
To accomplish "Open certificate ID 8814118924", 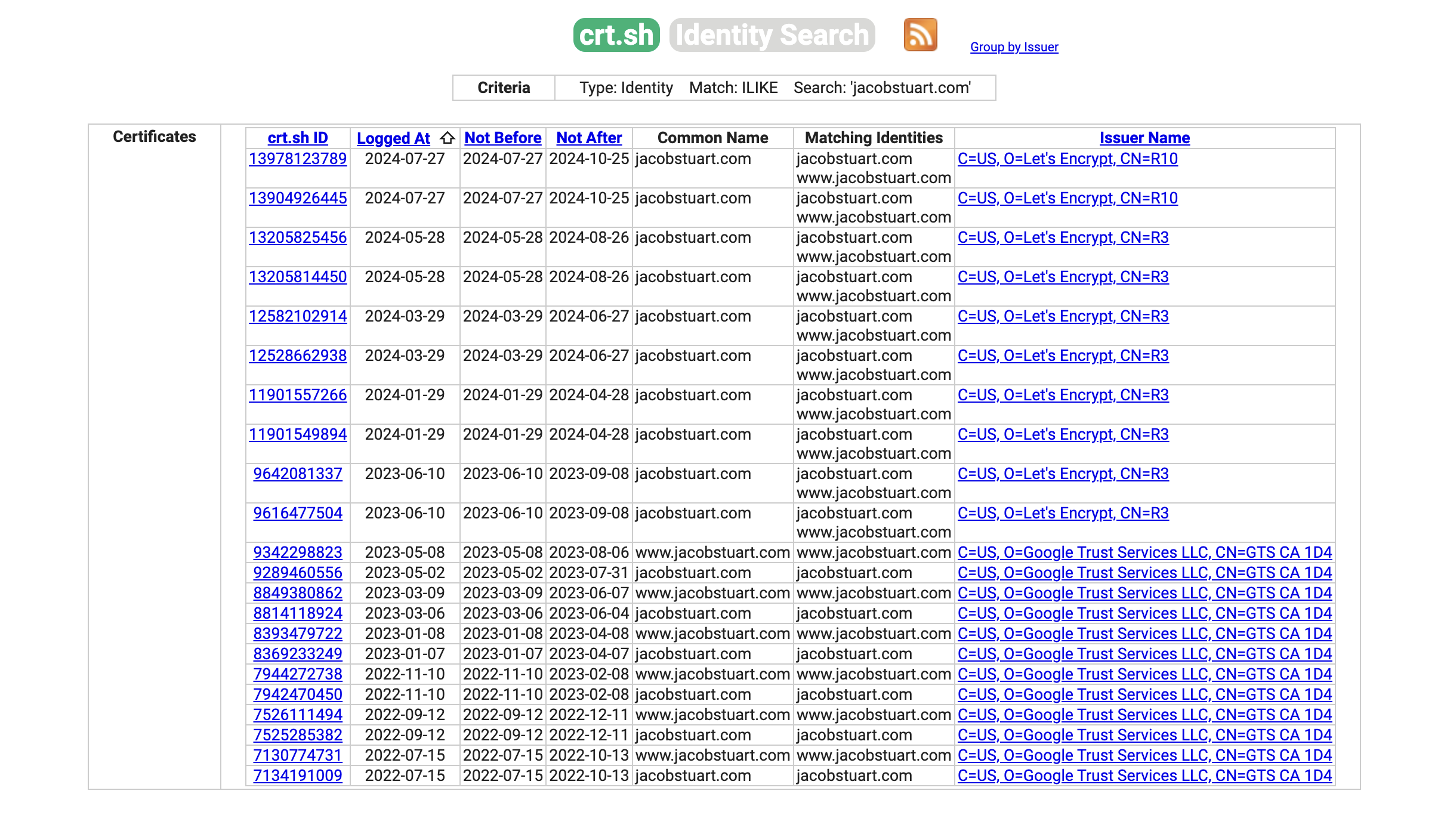I will pyautogui.click(x=298, y=613).
